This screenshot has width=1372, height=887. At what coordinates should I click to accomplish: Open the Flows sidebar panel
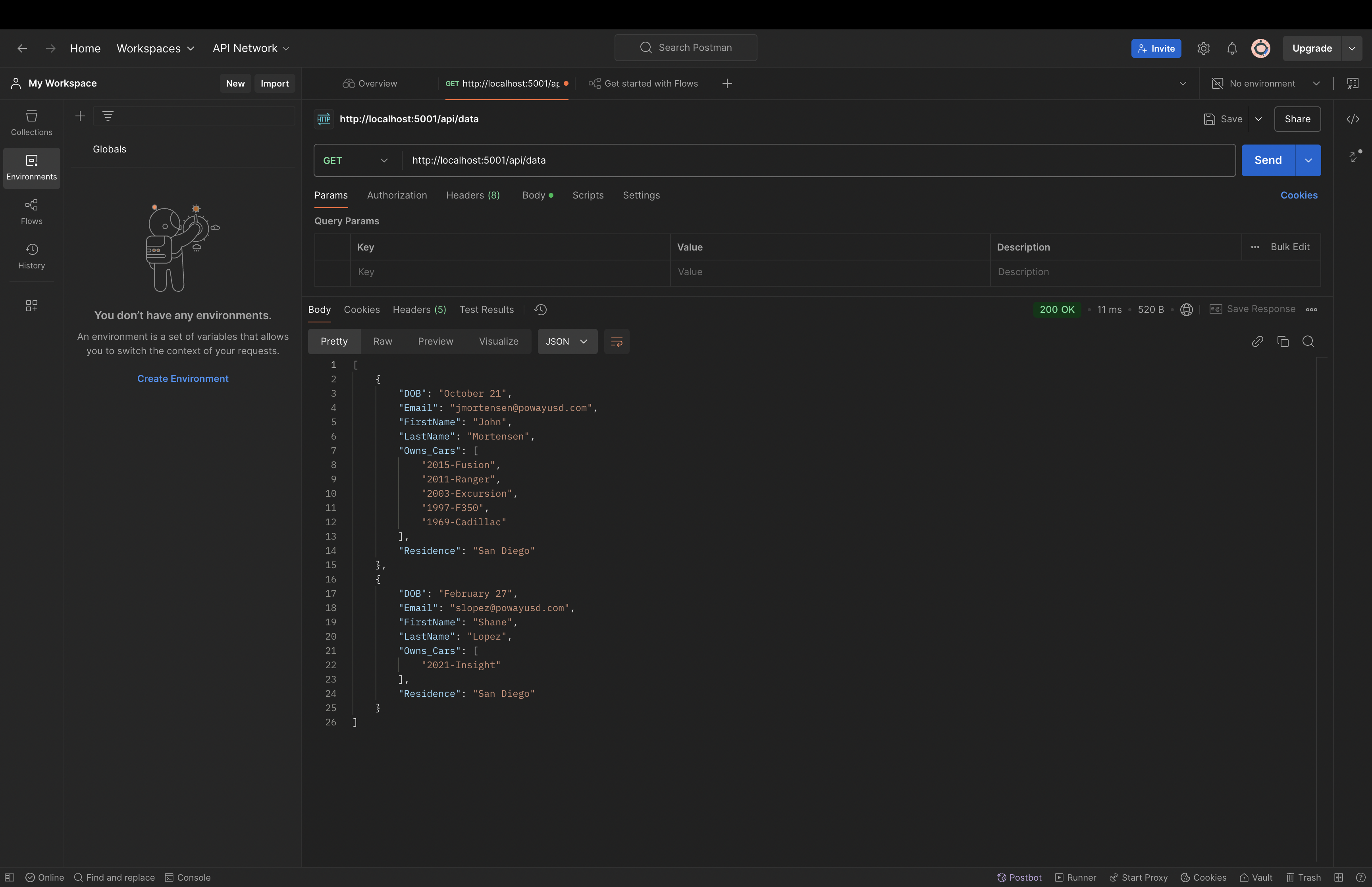point(32,212)
